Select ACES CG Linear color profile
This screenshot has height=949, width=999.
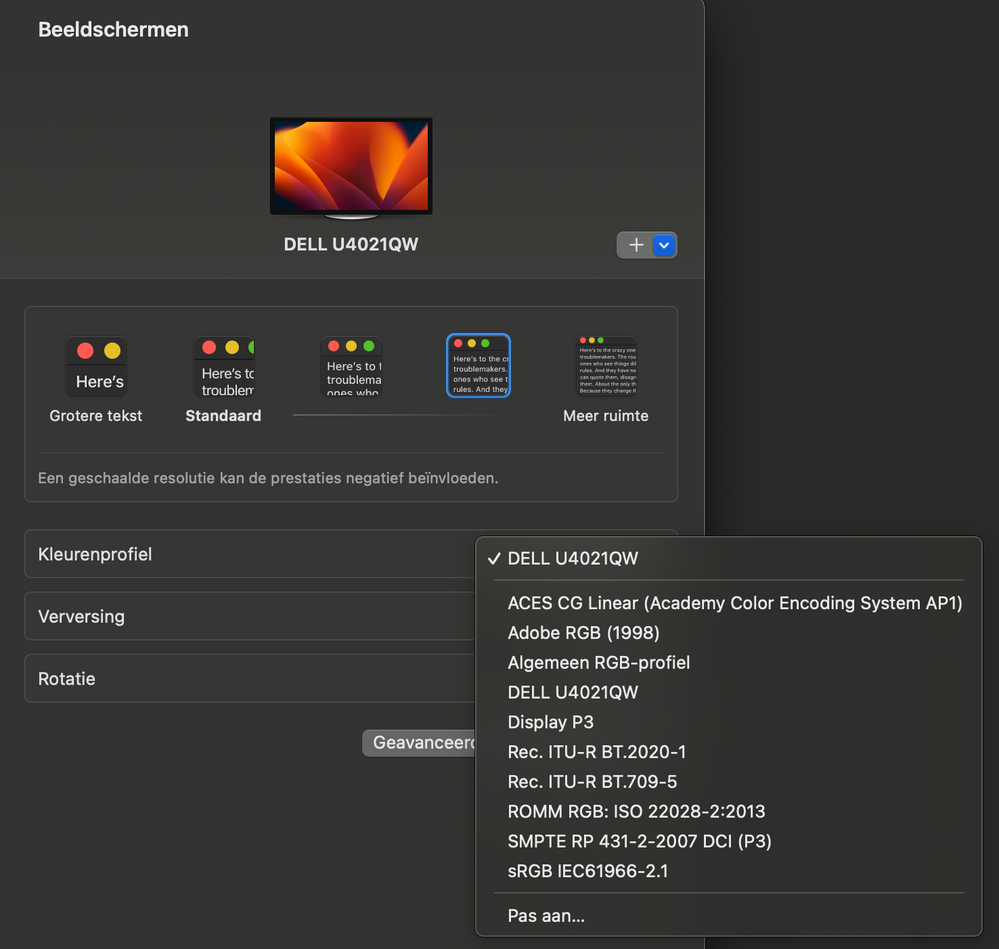click(x=729, y=603)
